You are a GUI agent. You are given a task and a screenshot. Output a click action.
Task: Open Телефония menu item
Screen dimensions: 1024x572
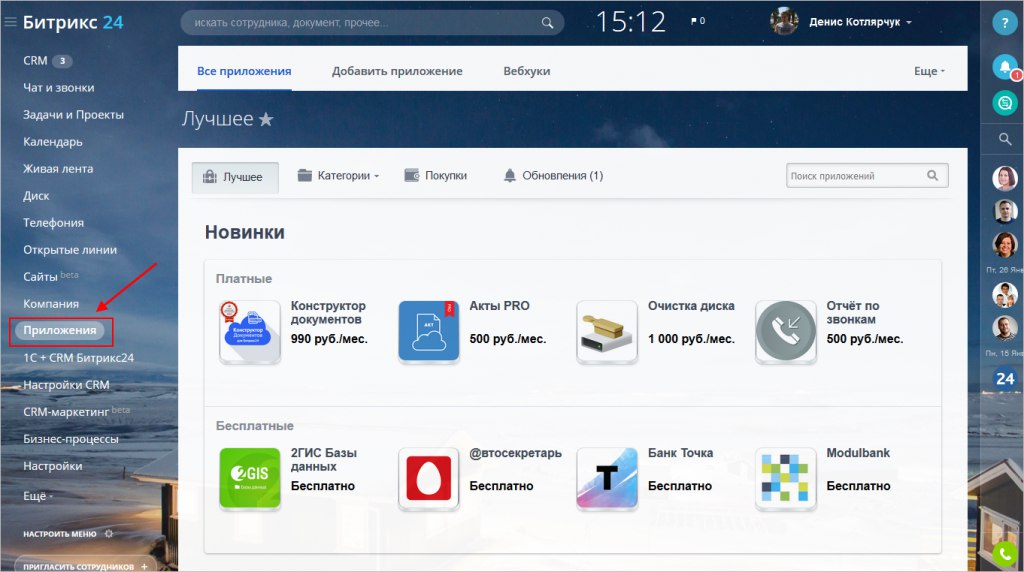click(54, 223)
